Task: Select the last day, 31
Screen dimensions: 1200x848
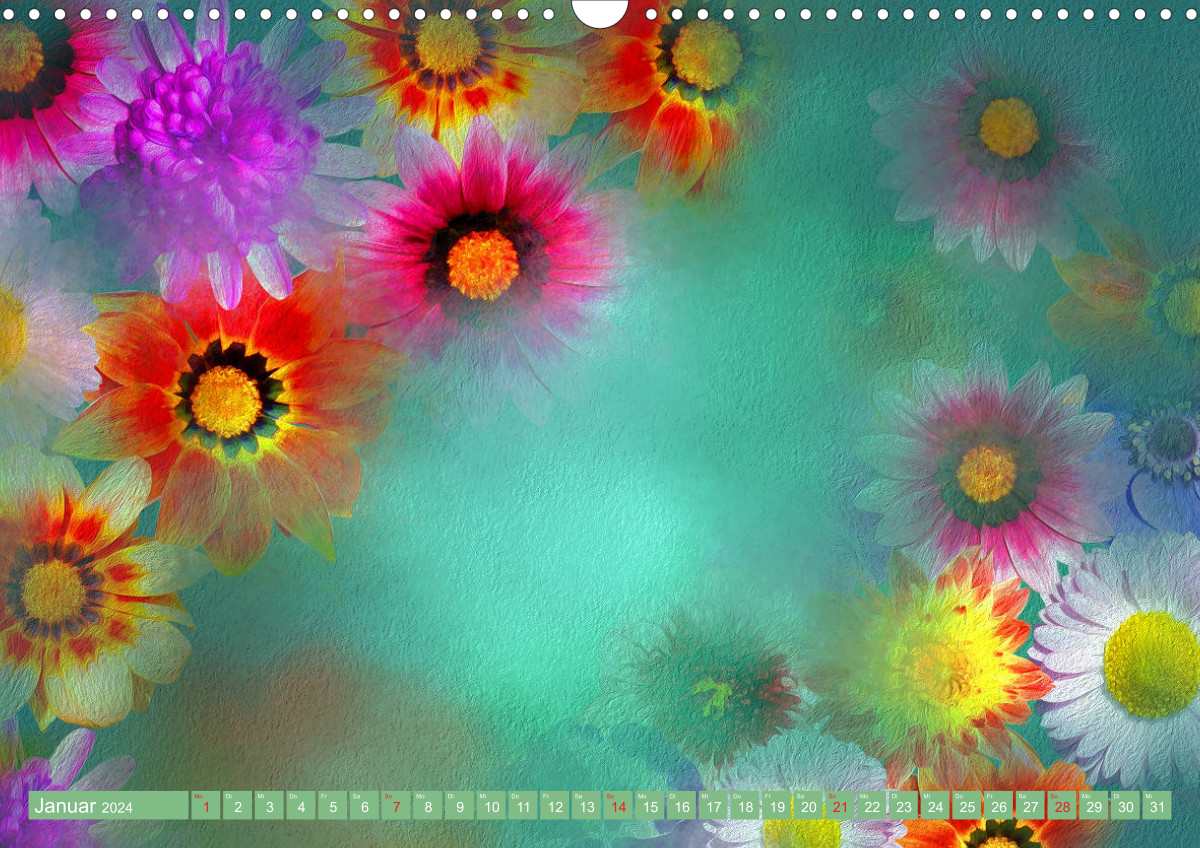Action: pyautogui.click(x=1156, y=805)
